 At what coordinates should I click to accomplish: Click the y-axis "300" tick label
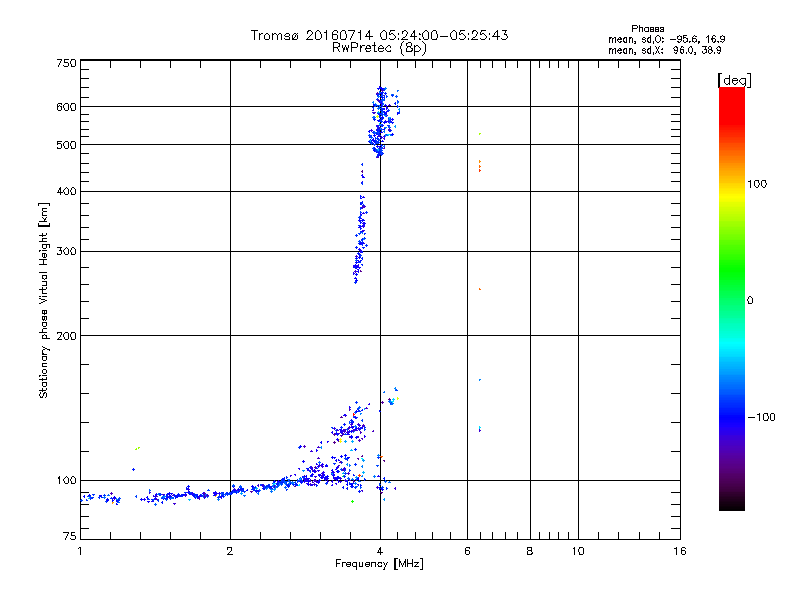66,252
